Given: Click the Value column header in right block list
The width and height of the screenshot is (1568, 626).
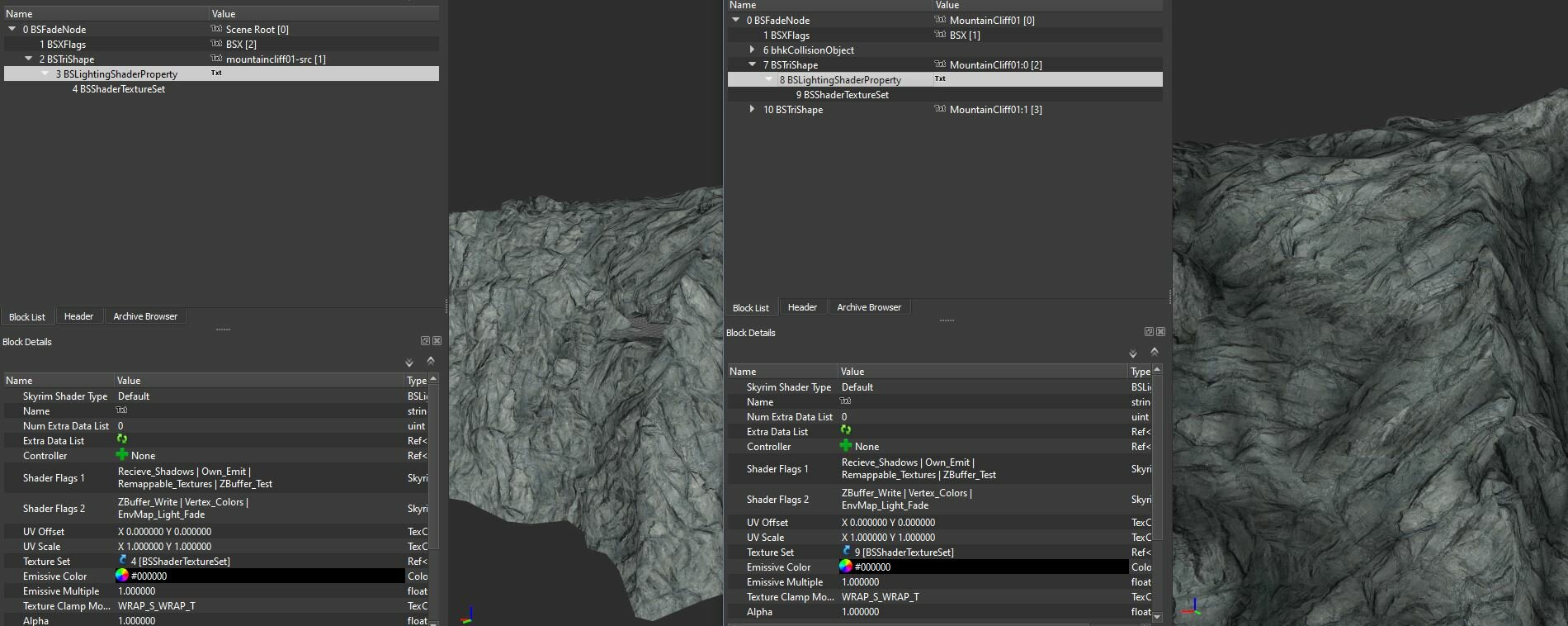Looking at the screenshot, I should coord(1047,5).
